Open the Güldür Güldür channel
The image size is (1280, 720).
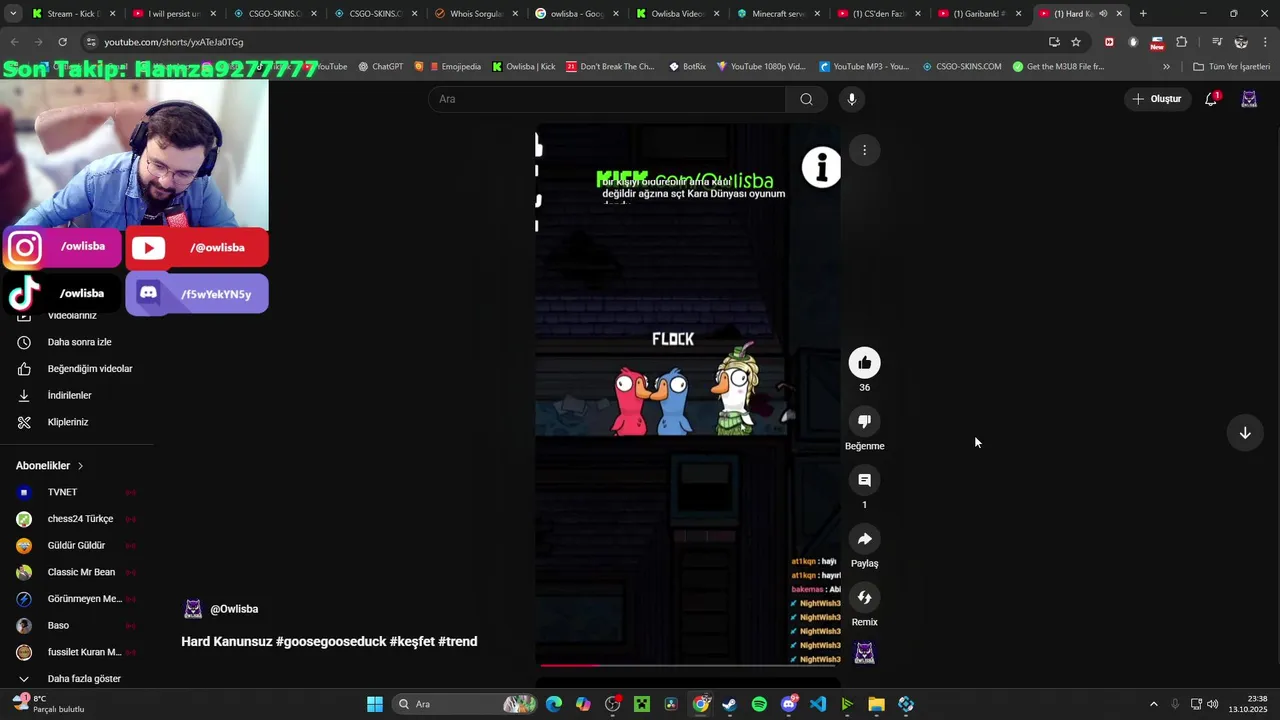[x=77, y=545]
